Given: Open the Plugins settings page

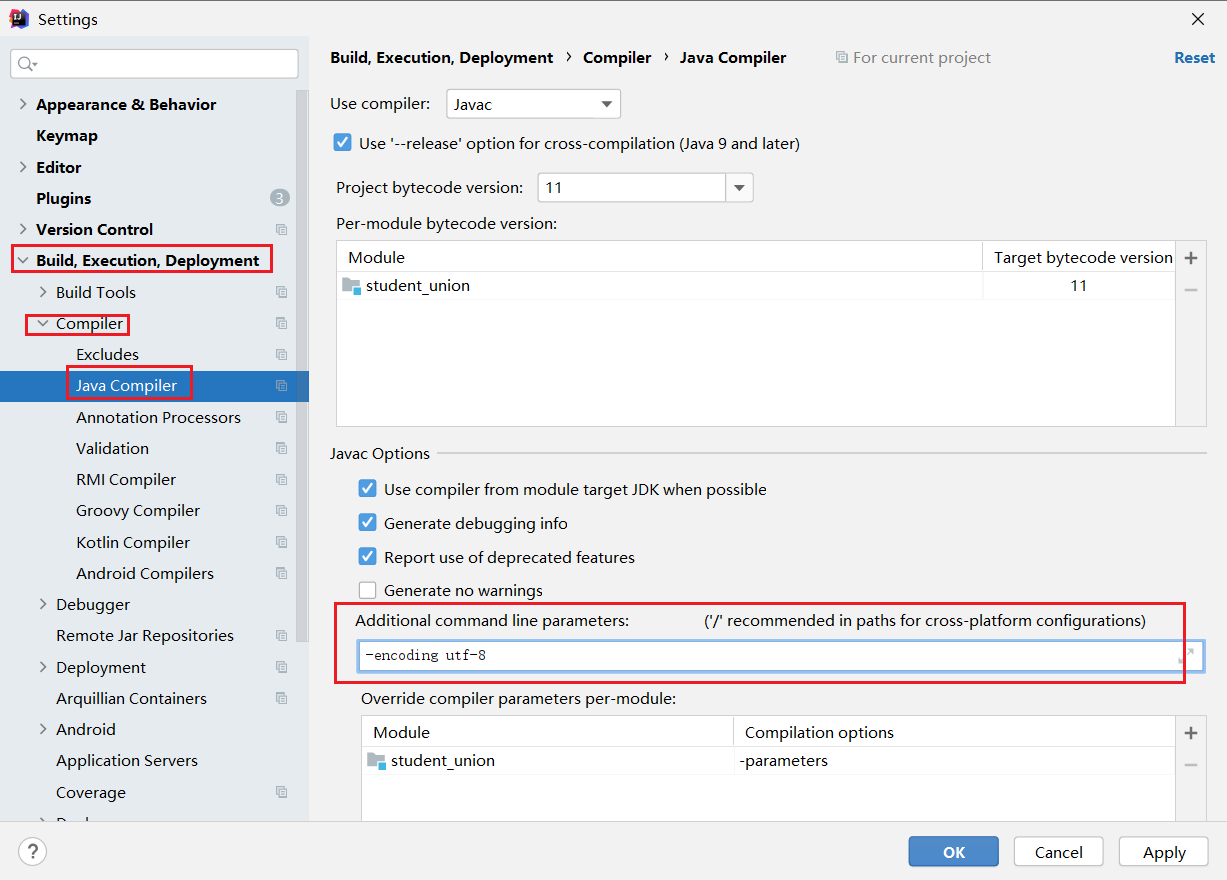Looking at the screenshot, I should coord(64,198).
